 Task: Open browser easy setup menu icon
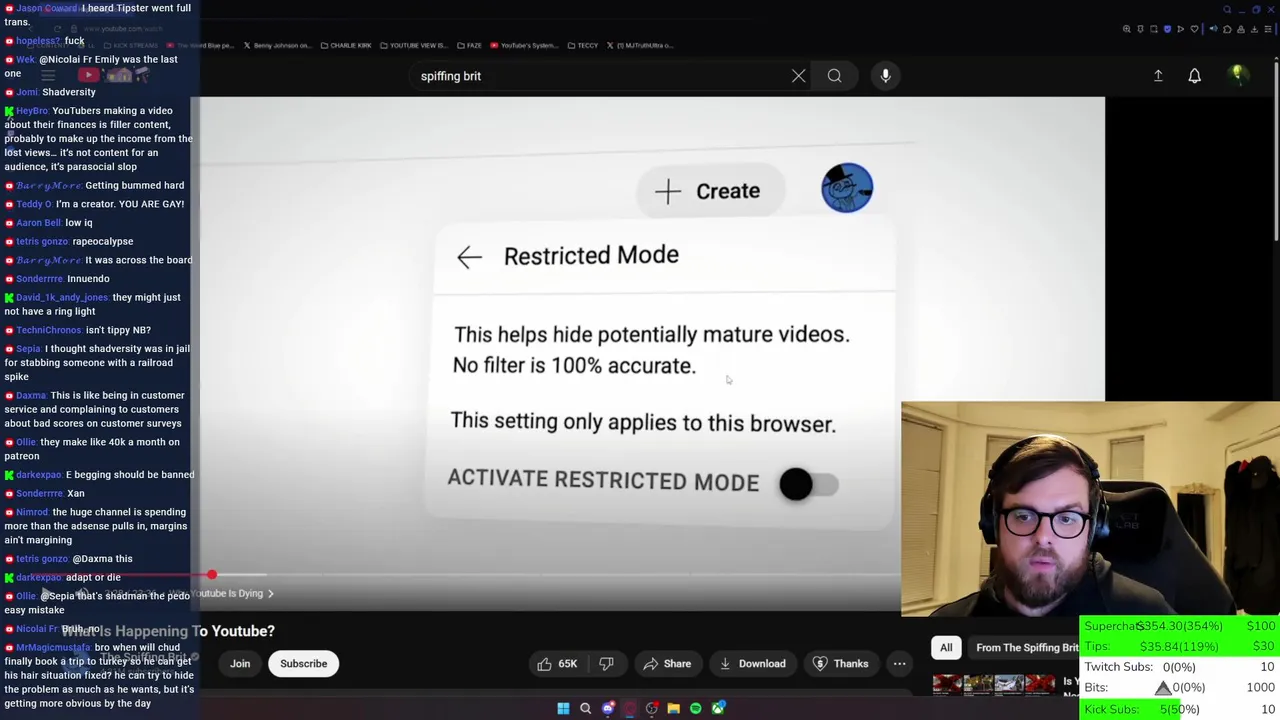click(x=1268, y=29)
